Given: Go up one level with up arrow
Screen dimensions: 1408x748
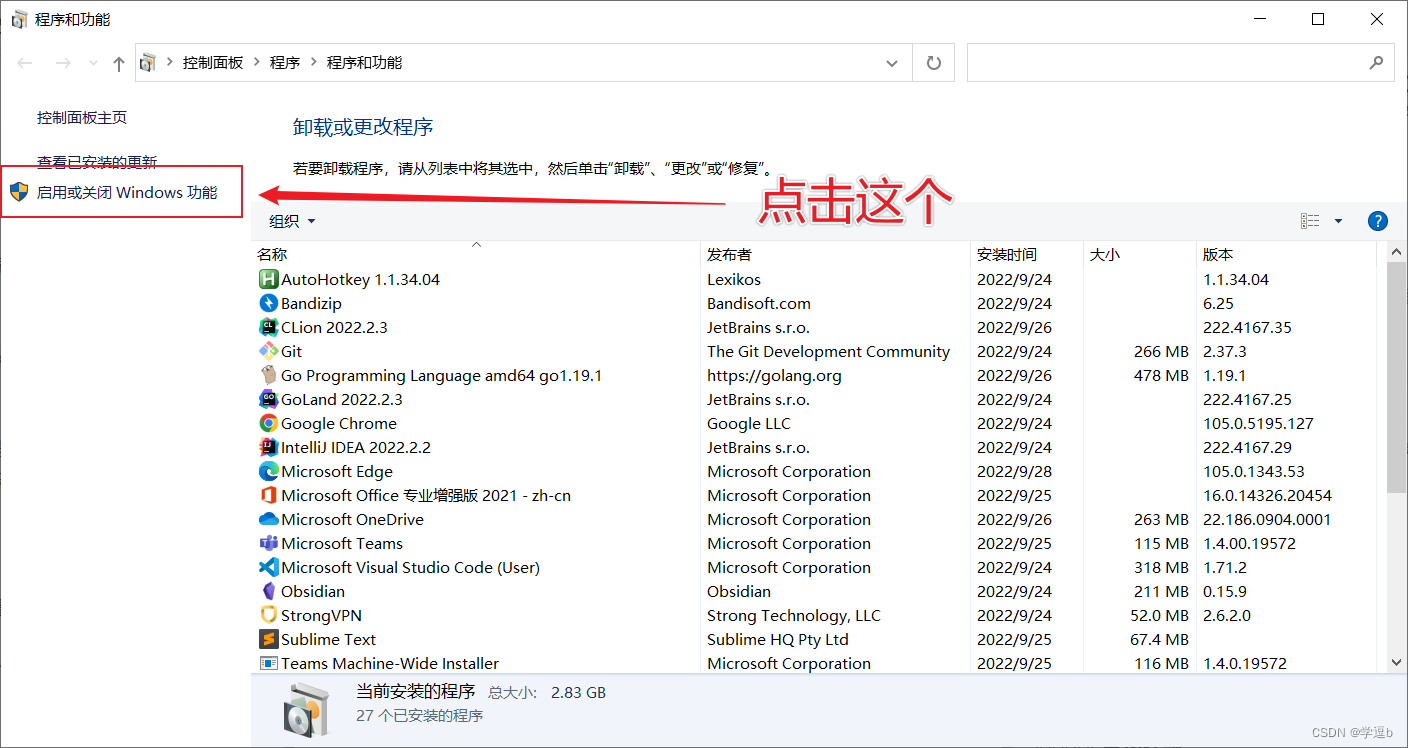Looking at the screenshot, I should pyautogui.click(x=119, y=63).
